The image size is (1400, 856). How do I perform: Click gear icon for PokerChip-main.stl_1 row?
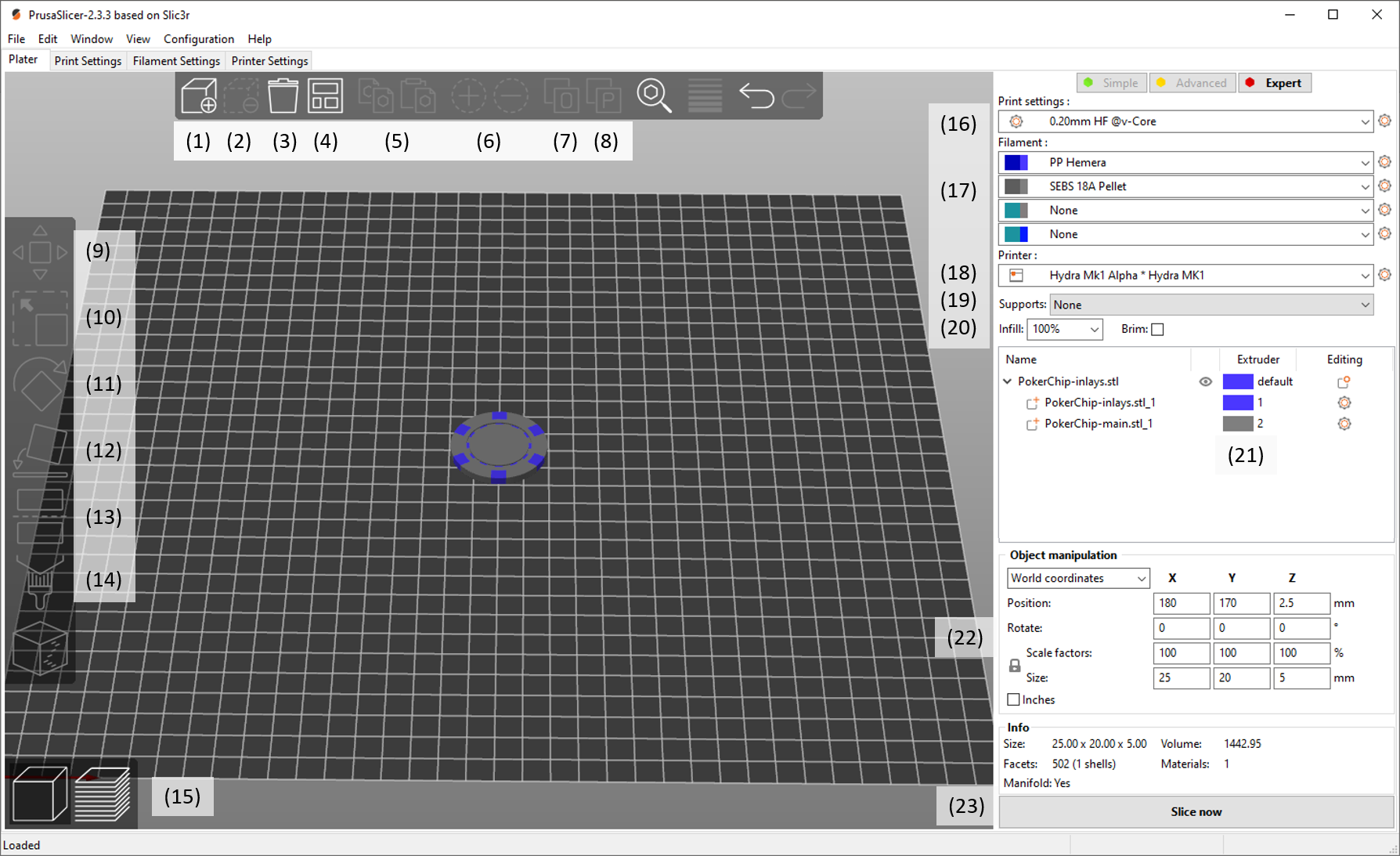(x=1344, y=424)
